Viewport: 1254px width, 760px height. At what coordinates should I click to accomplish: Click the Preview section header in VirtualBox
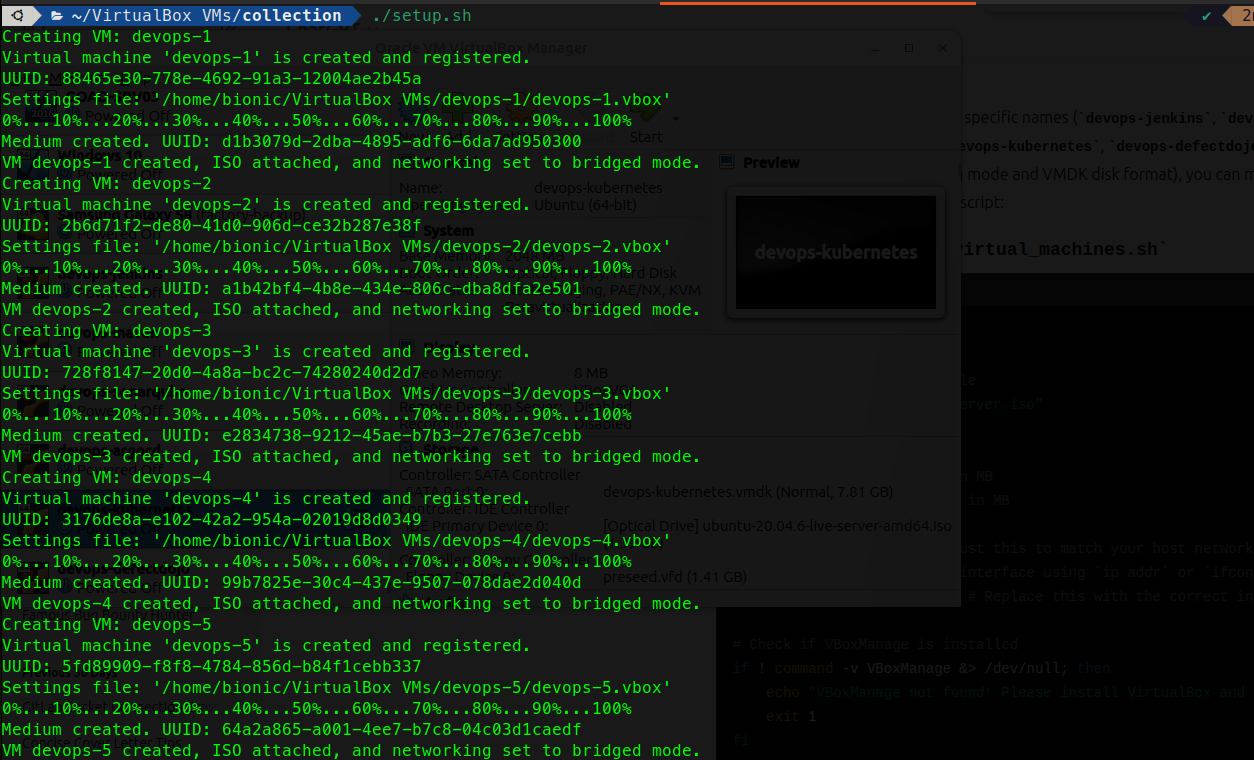771,162
